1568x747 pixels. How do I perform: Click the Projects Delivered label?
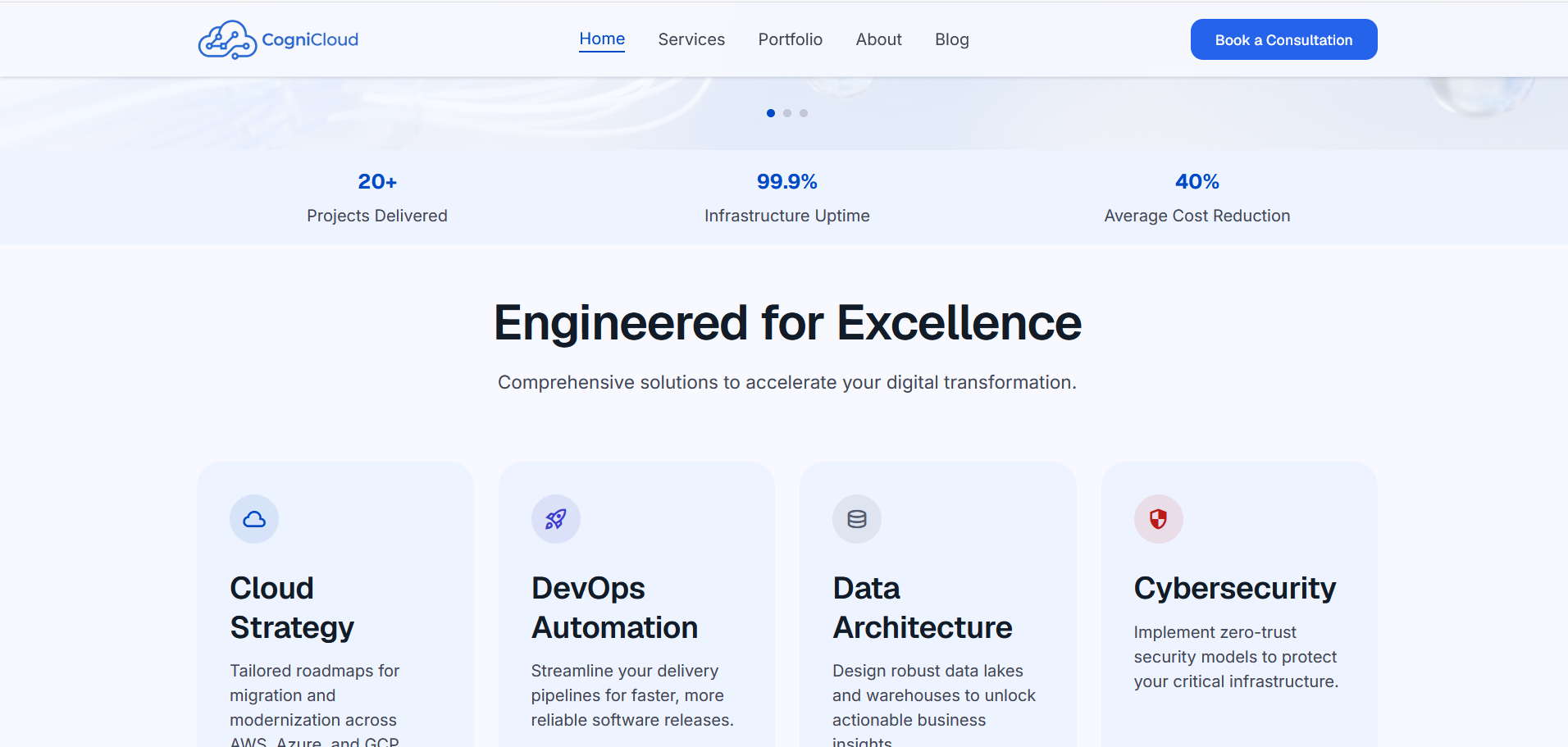(x=377, y=216)
